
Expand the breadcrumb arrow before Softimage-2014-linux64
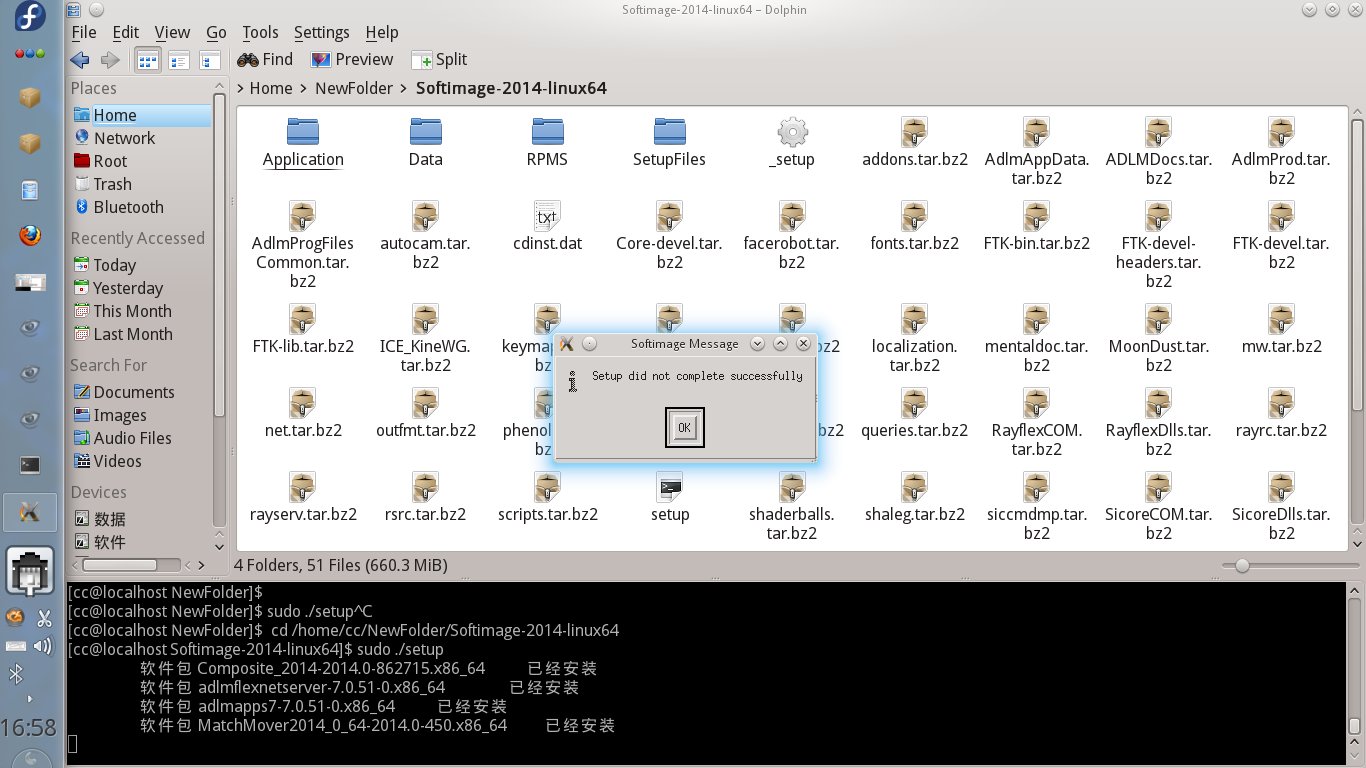[405, 88]
